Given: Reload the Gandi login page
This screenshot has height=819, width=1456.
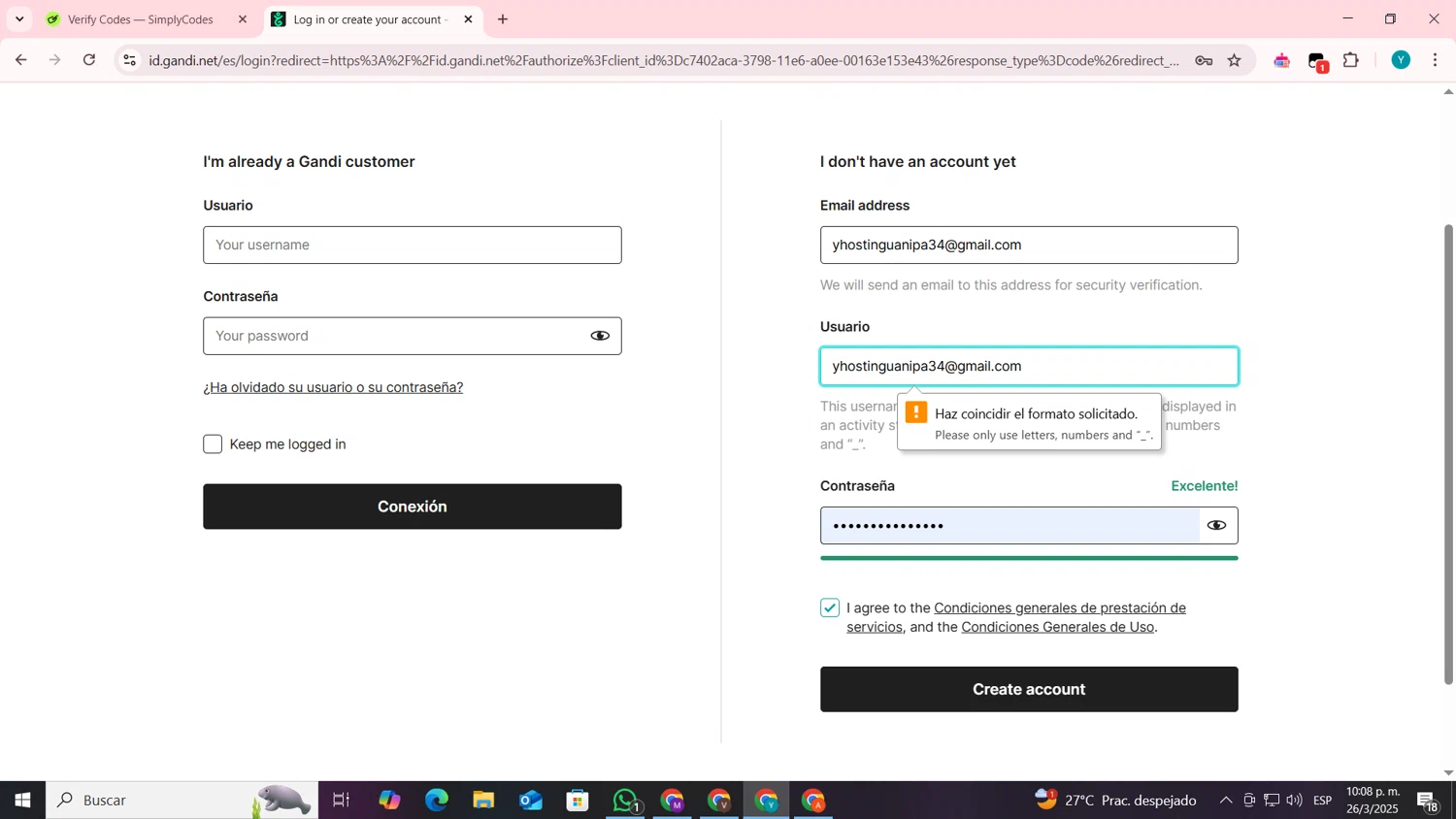Looking at the screenshot, I should point(89,60).
